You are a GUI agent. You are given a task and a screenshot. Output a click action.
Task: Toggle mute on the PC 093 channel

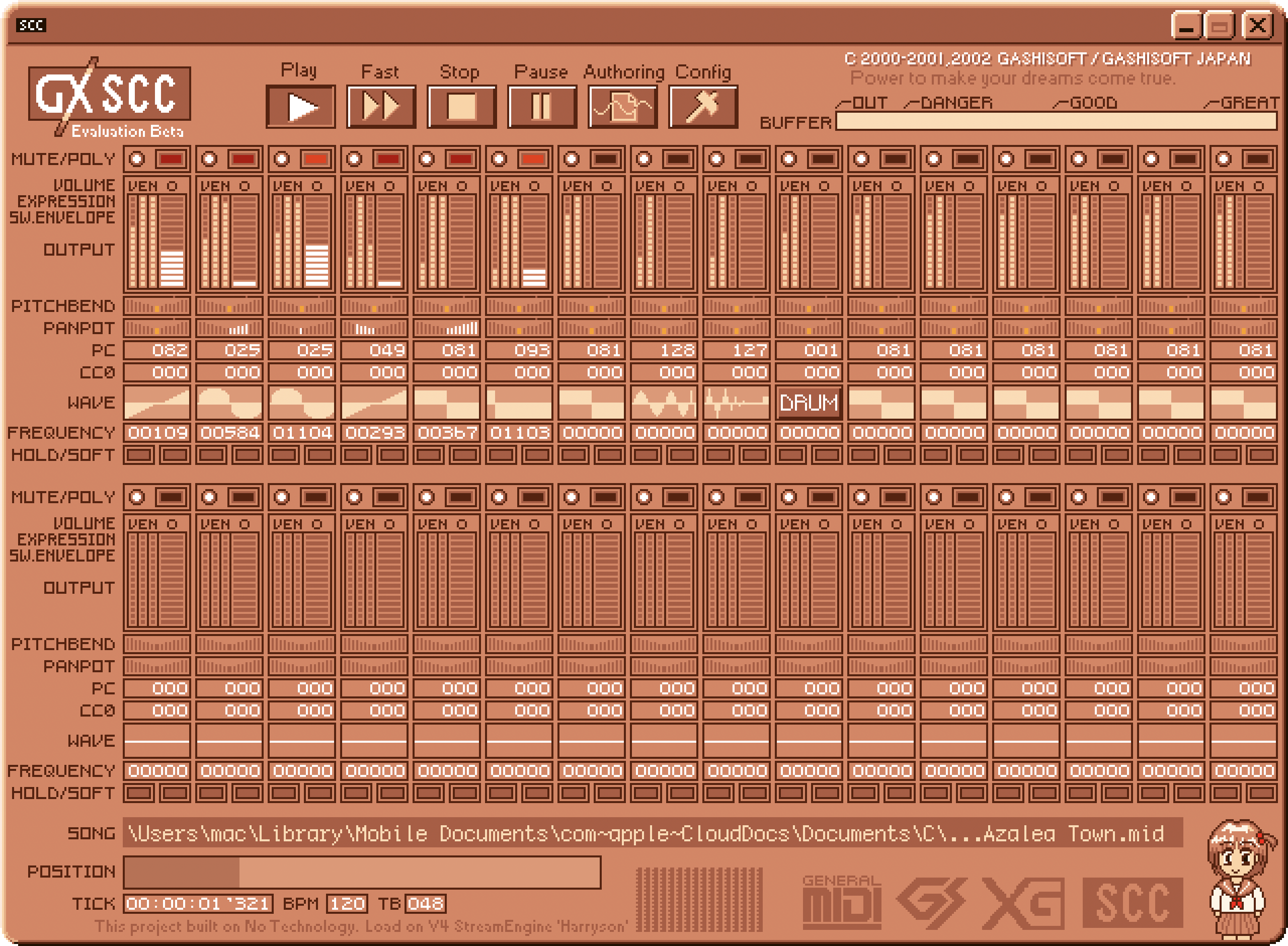click(x=499, y=159)
